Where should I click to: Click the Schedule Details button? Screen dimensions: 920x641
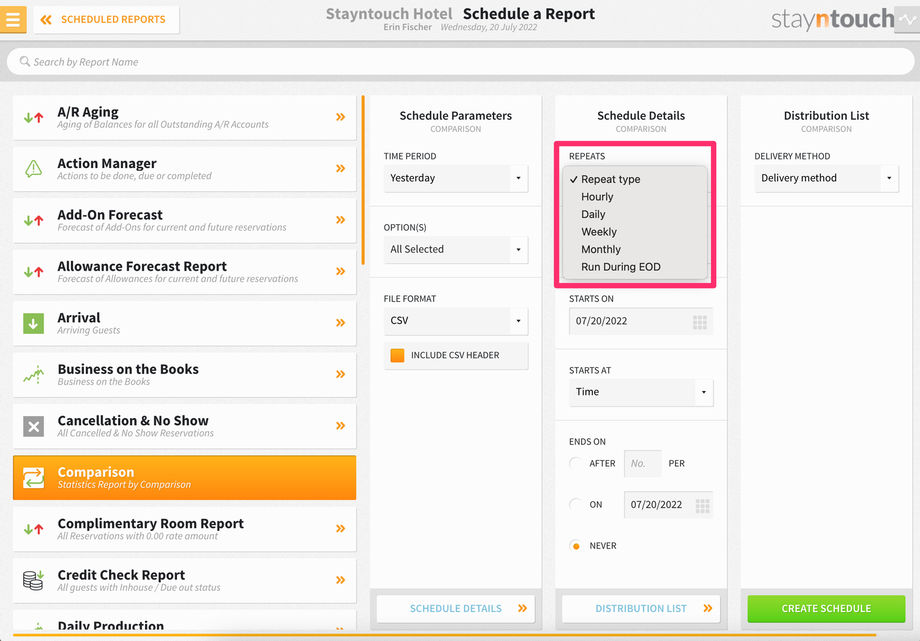(x=456, y=609)
